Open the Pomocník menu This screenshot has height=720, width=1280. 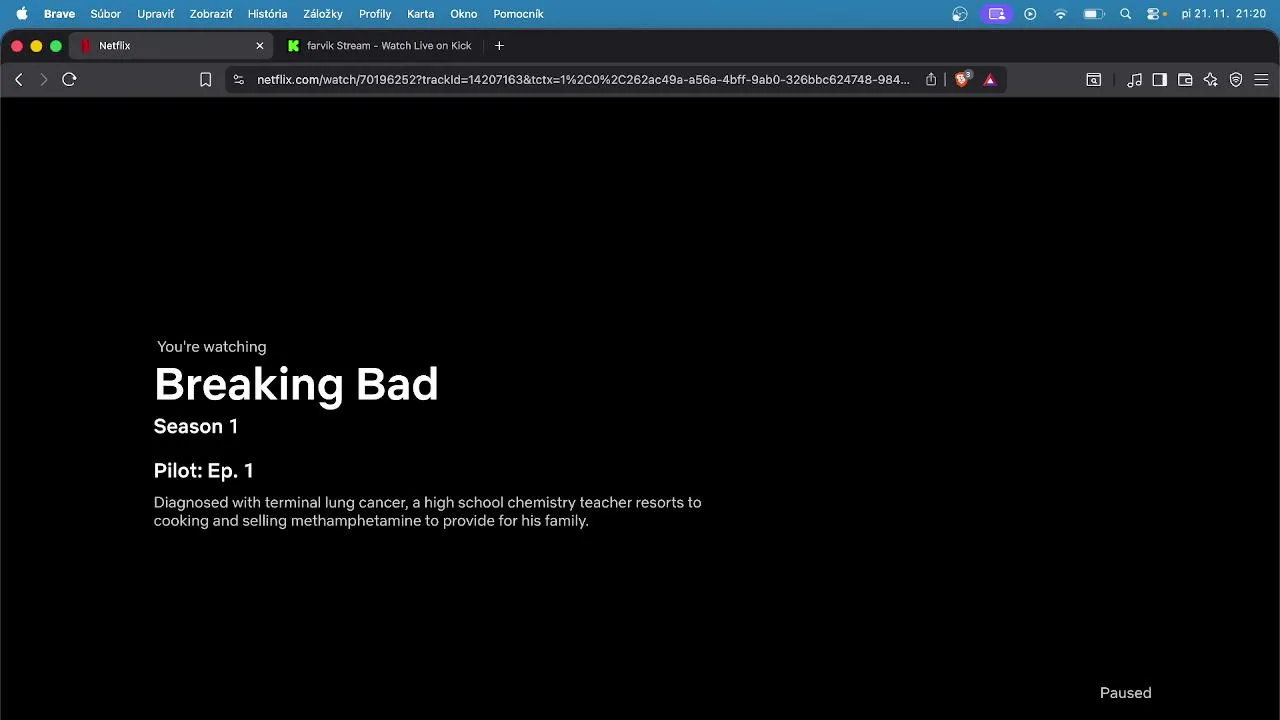518,14
